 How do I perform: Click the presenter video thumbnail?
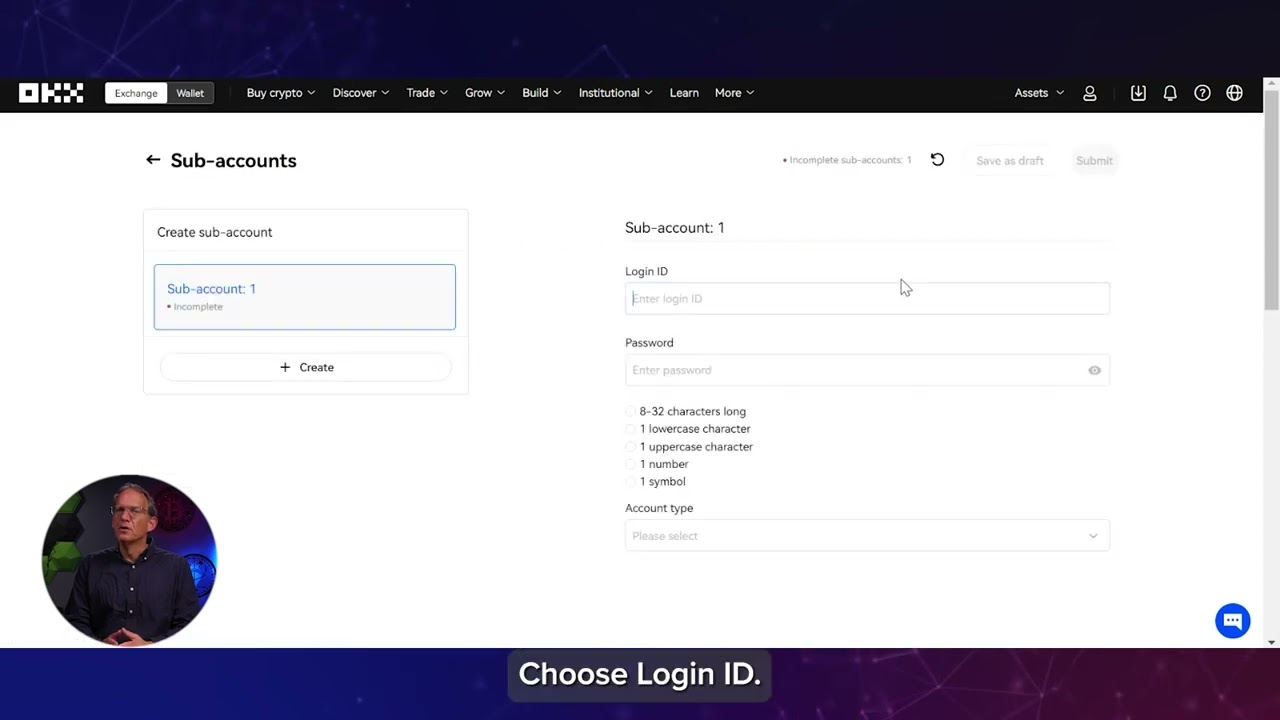[x=129, y=560]
